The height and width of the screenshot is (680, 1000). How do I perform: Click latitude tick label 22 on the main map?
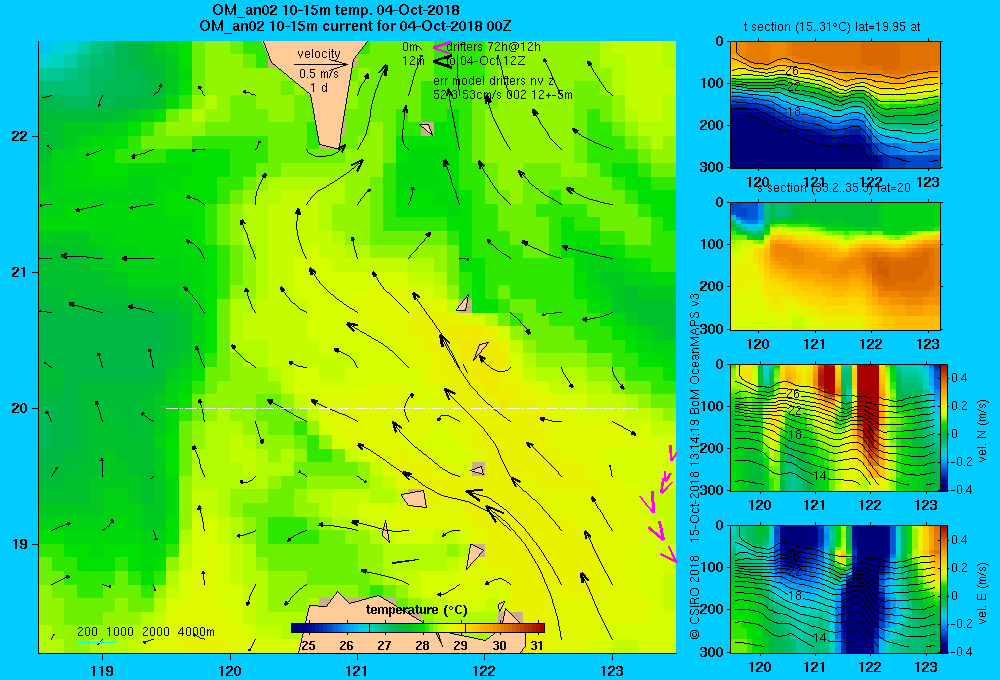click(20, 137)
